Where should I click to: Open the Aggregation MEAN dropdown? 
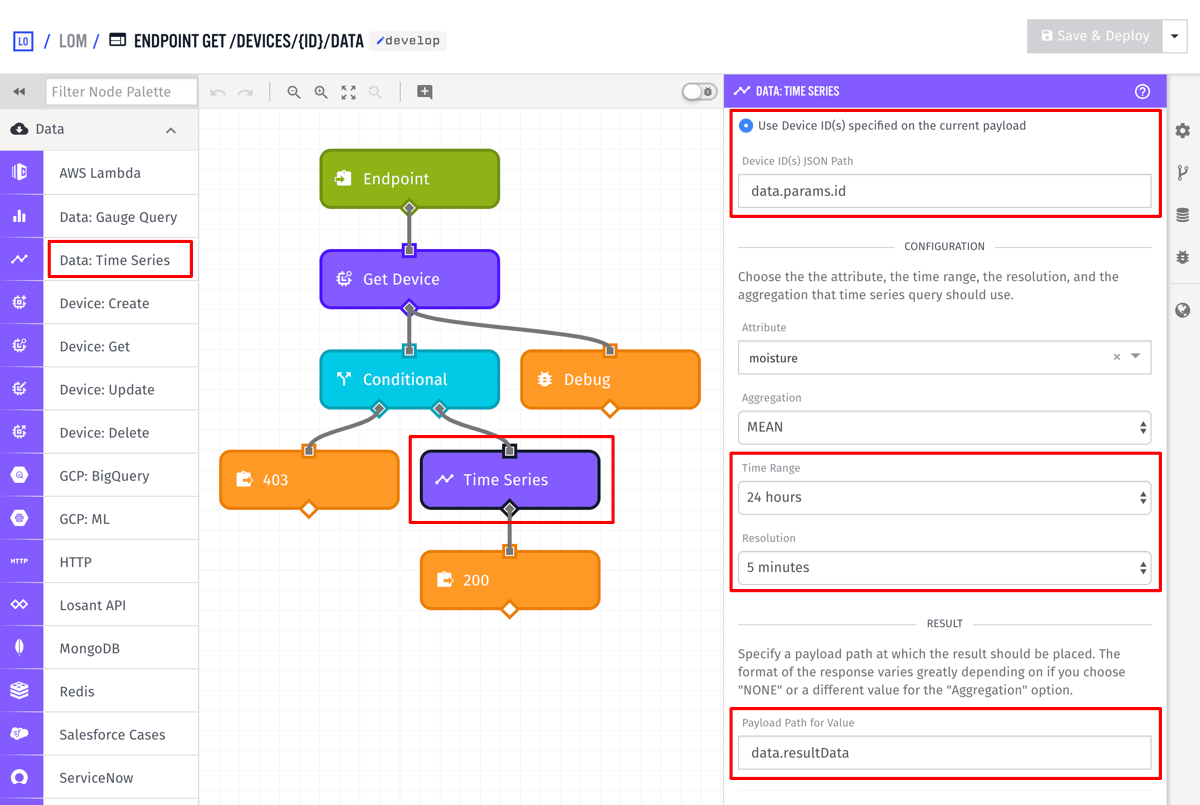(x=944, y=427)
